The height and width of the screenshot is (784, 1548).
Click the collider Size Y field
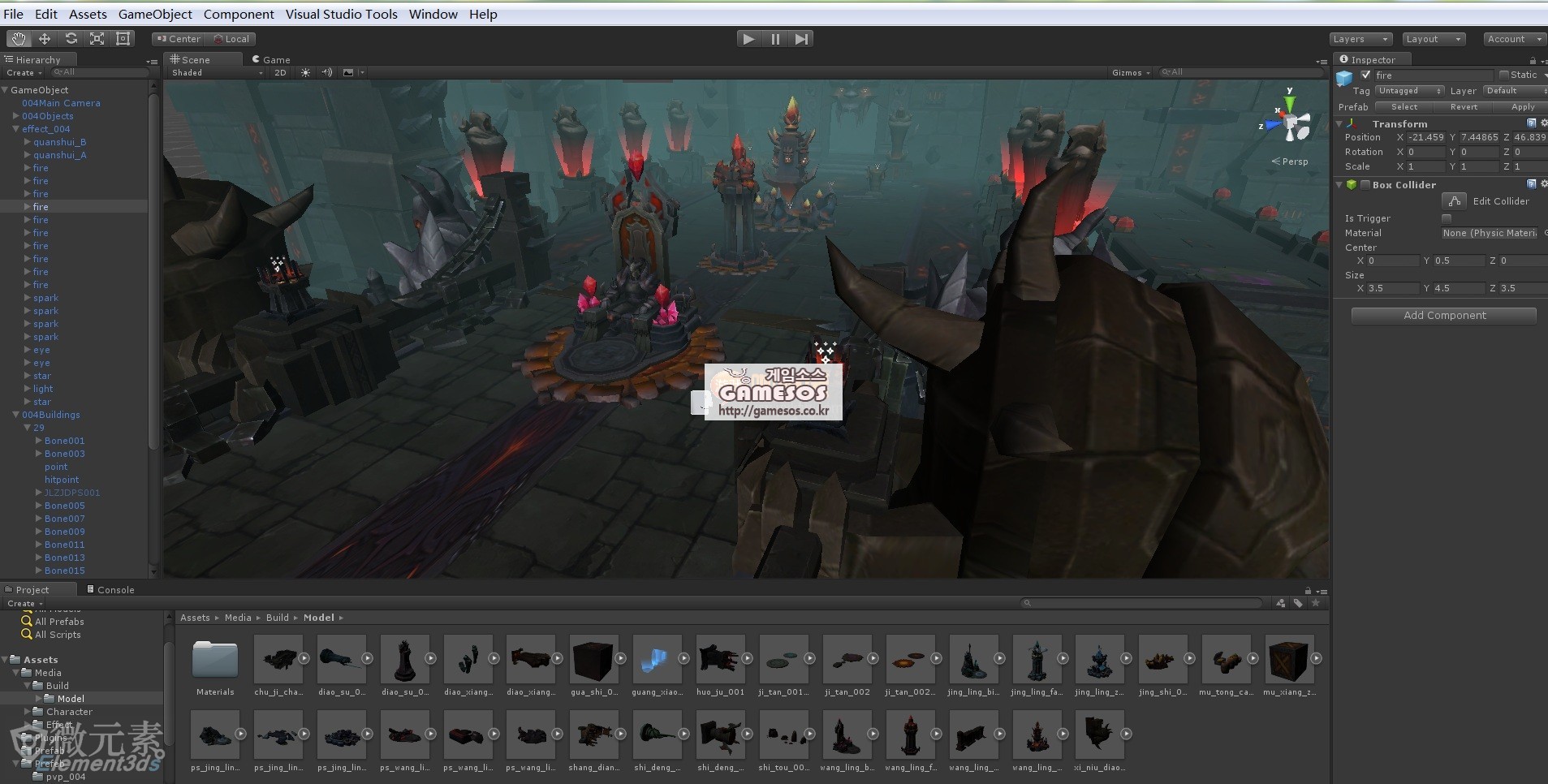click(1460, 288)
